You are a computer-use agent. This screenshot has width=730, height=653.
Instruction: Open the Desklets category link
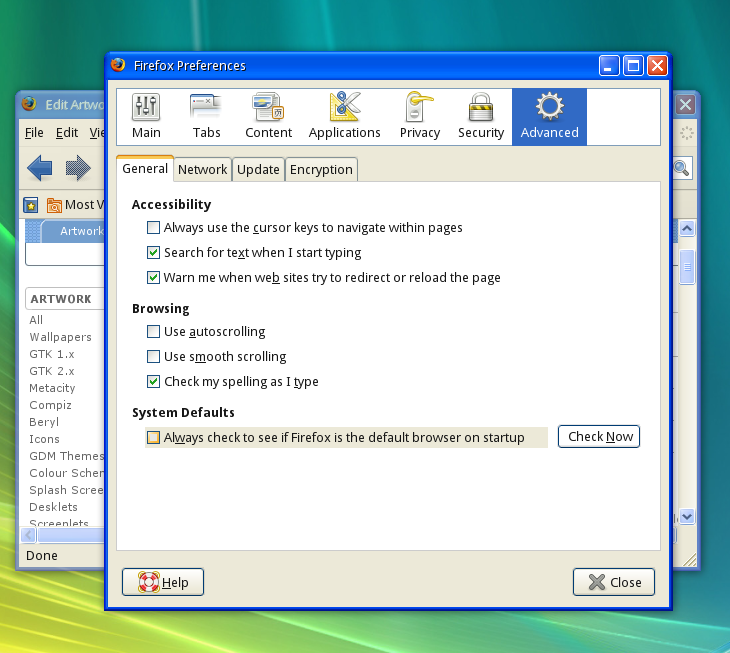53,507
